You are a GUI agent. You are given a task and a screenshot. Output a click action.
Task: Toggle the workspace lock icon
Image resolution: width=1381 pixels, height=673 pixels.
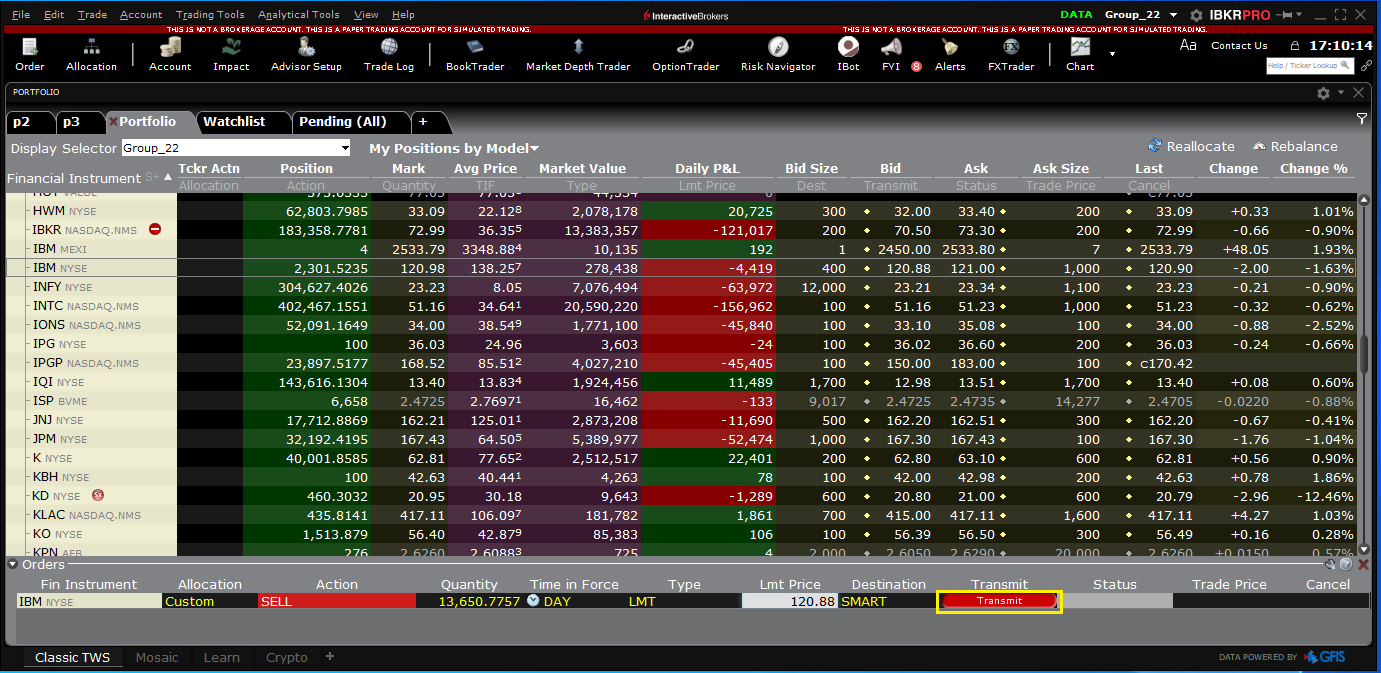point(1294,46)
